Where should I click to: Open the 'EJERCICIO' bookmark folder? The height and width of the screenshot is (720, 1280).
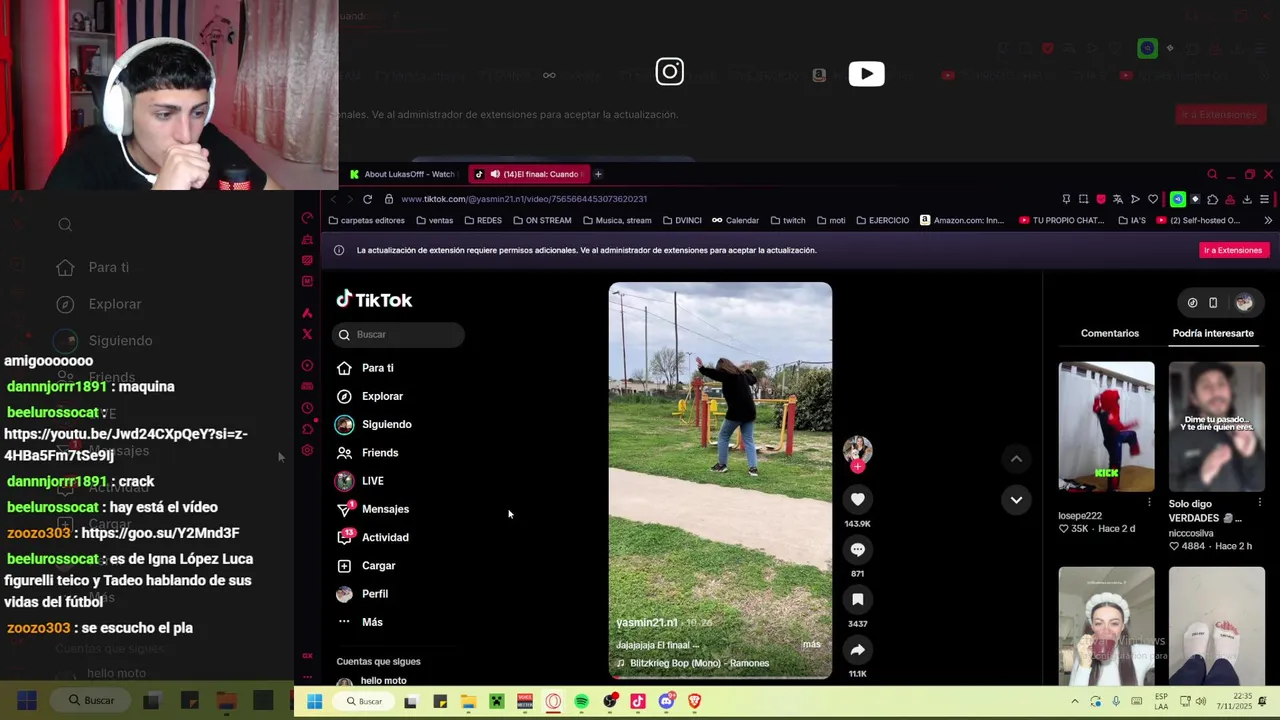click(883, 221)
